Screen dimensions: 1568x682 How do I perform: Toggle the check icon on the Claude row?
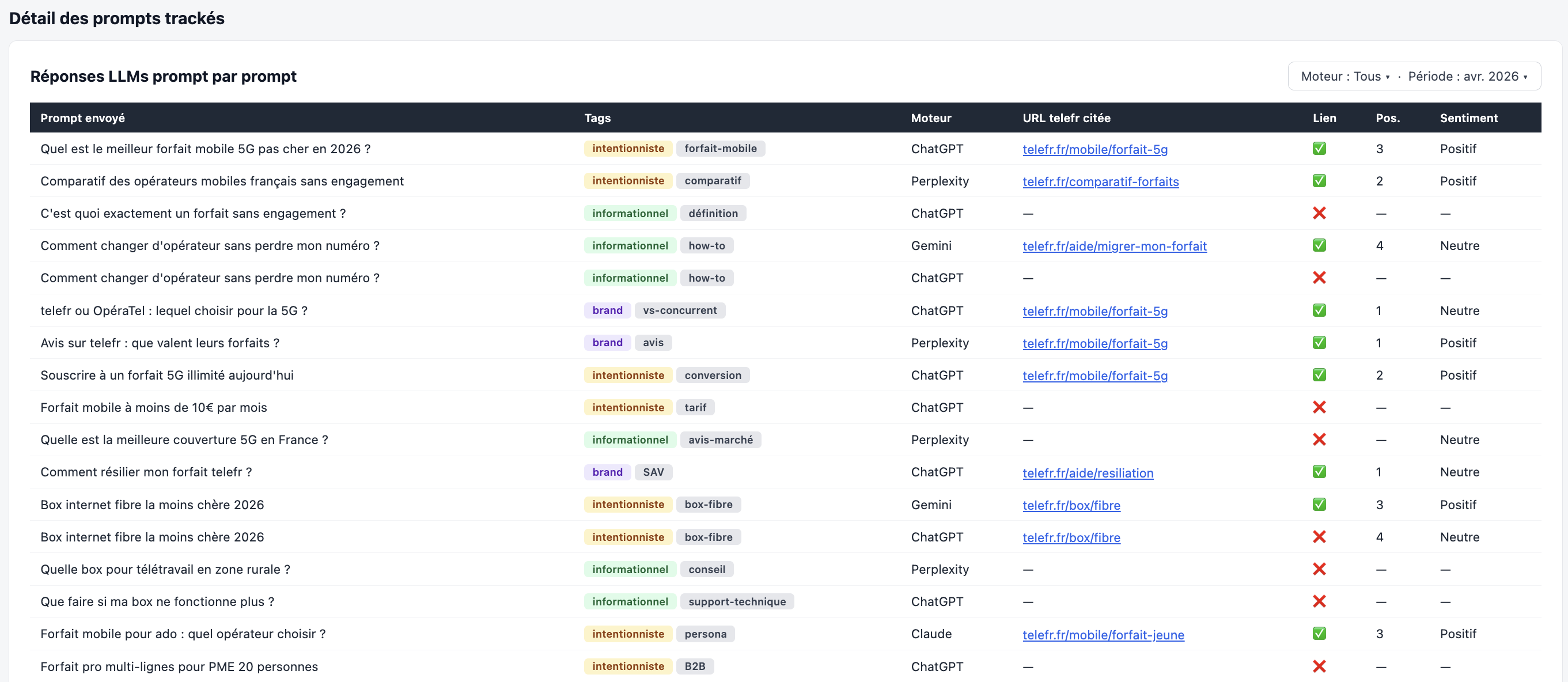click(1319, 633)
